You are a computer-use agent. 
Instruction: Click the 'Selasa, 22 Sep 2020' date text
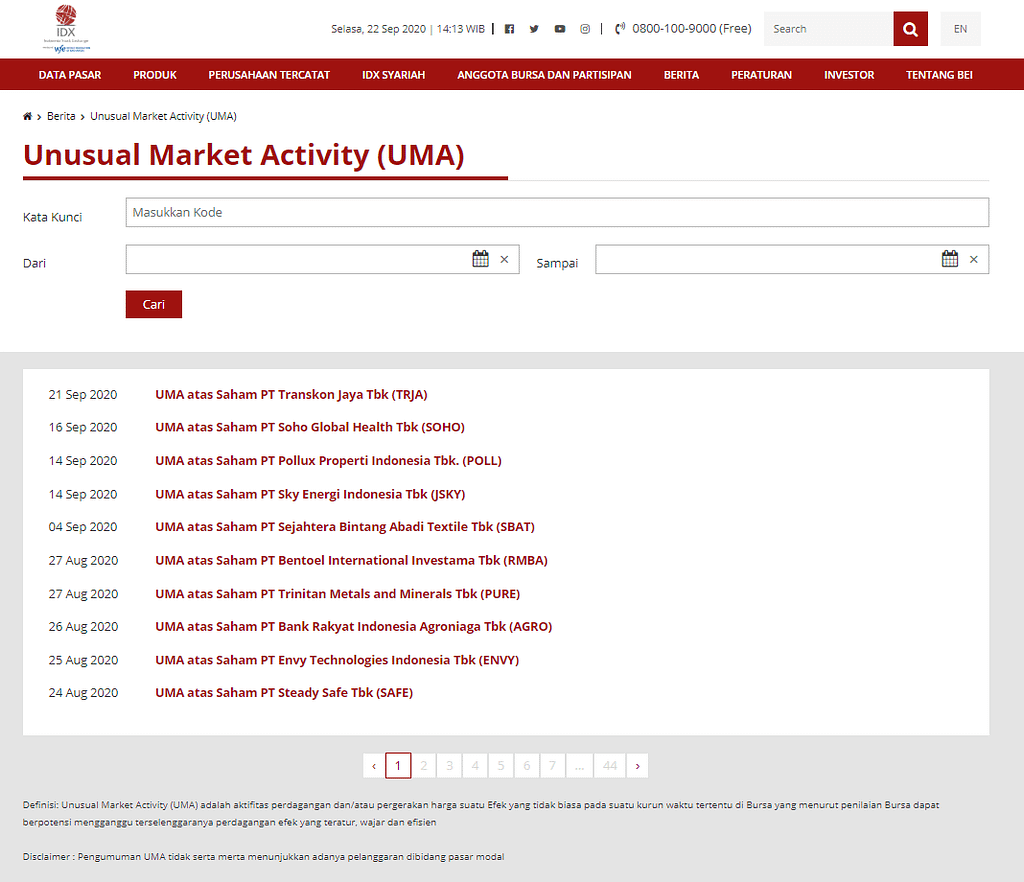tap(378, 29)
